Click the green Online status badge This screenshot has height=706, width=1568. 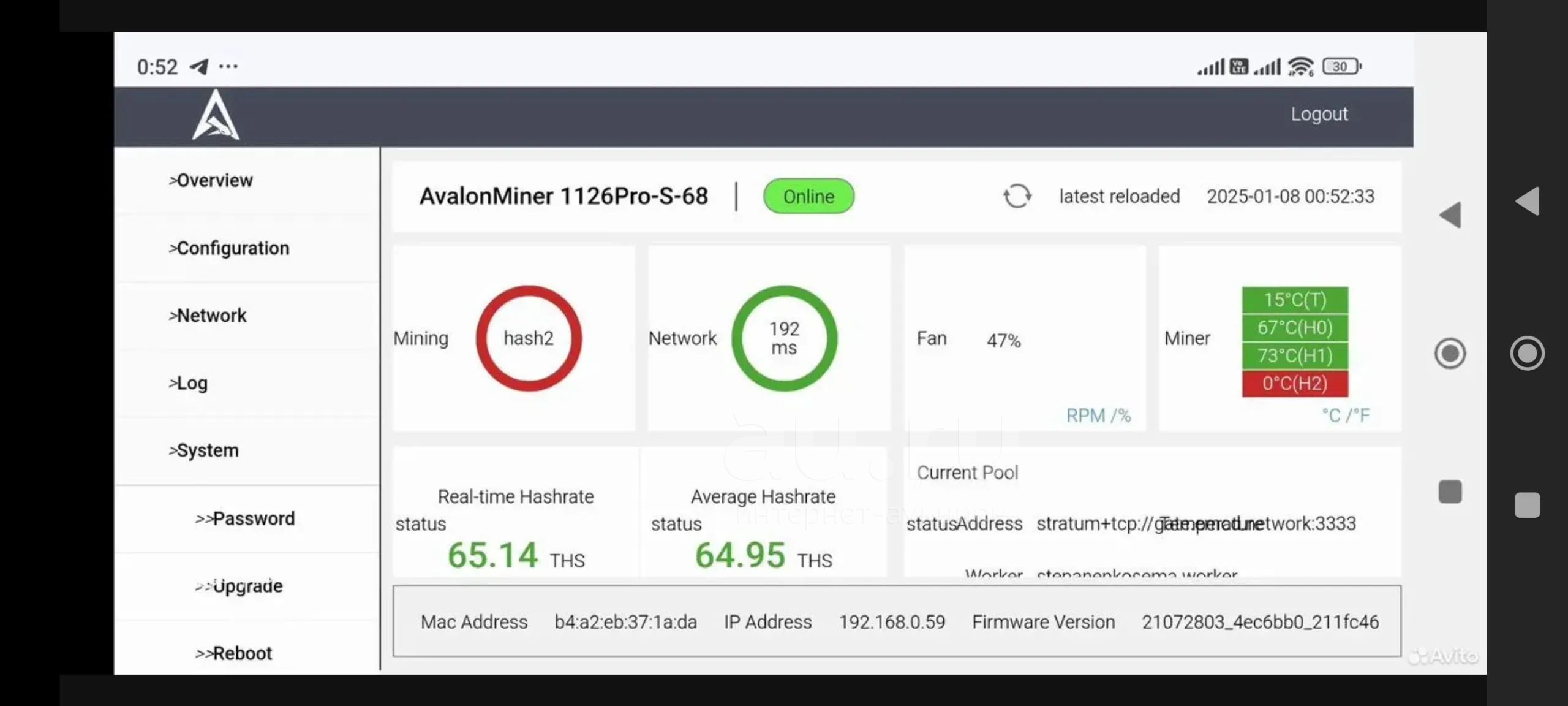(x=809, y=196)
